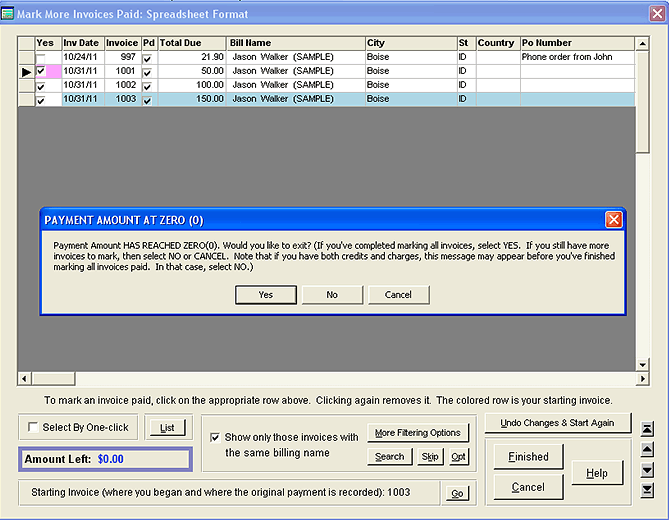
Task: Open More Filtering Options
Action: tap(417, 433)
